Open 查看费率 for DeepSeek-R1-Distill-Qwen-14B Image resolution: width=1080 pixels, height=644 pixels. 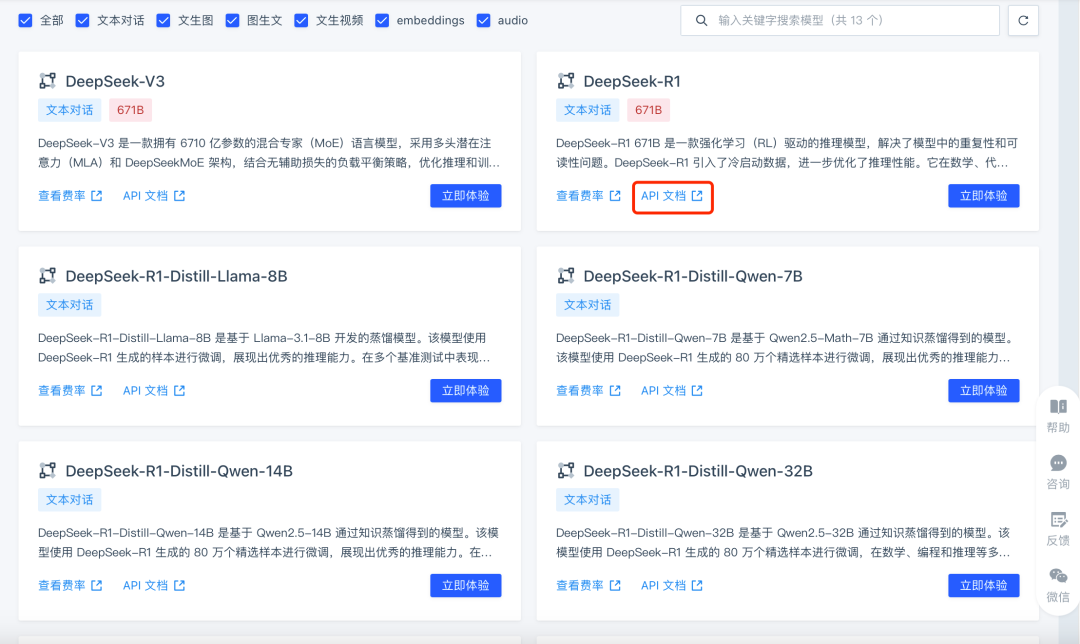(70, 585)
